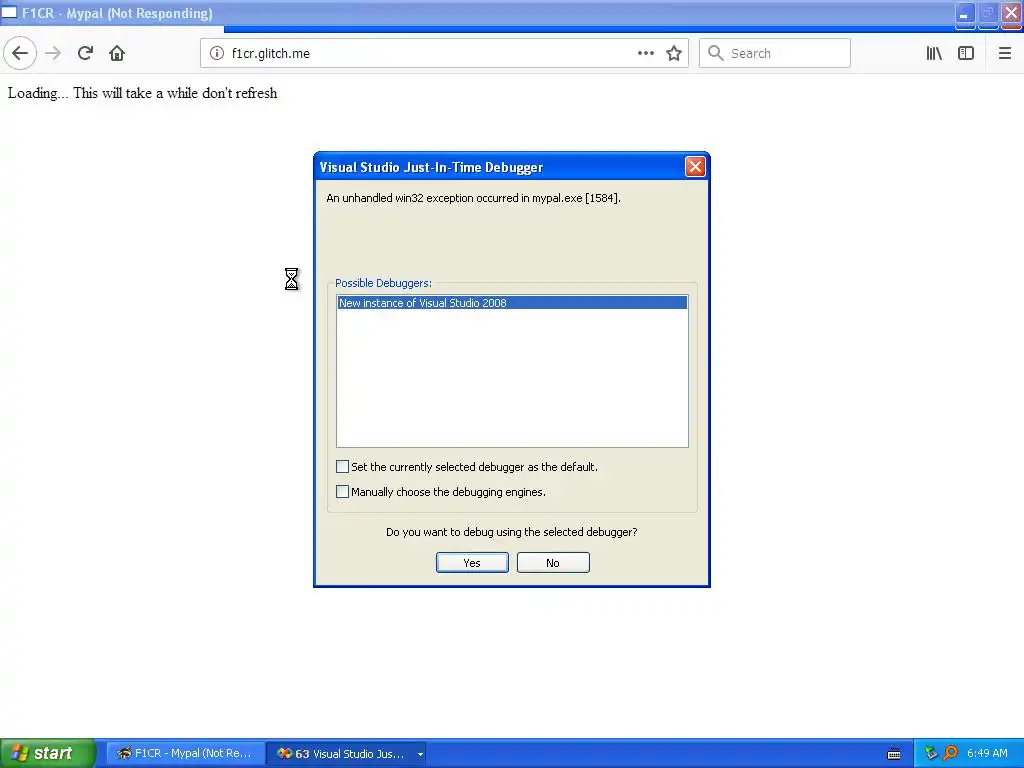Open the on-screen keyboard tray icon
Viewport: 1024px width, 768px height.
coord(894,754)
